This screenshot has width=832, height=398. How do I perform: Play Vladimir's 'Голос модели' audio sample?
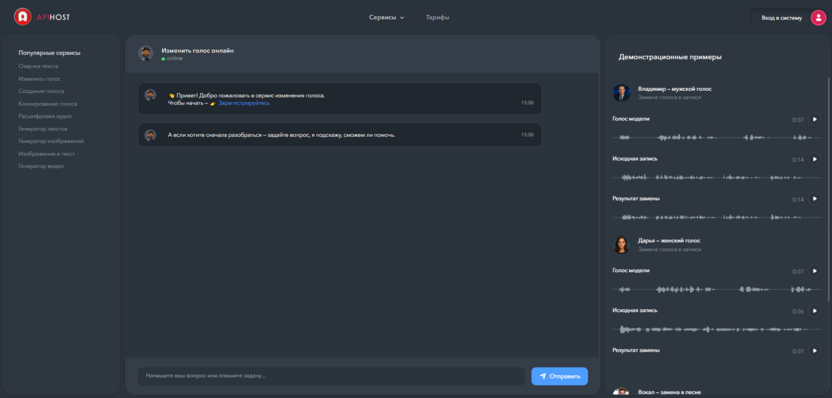[x=814, y=119]
